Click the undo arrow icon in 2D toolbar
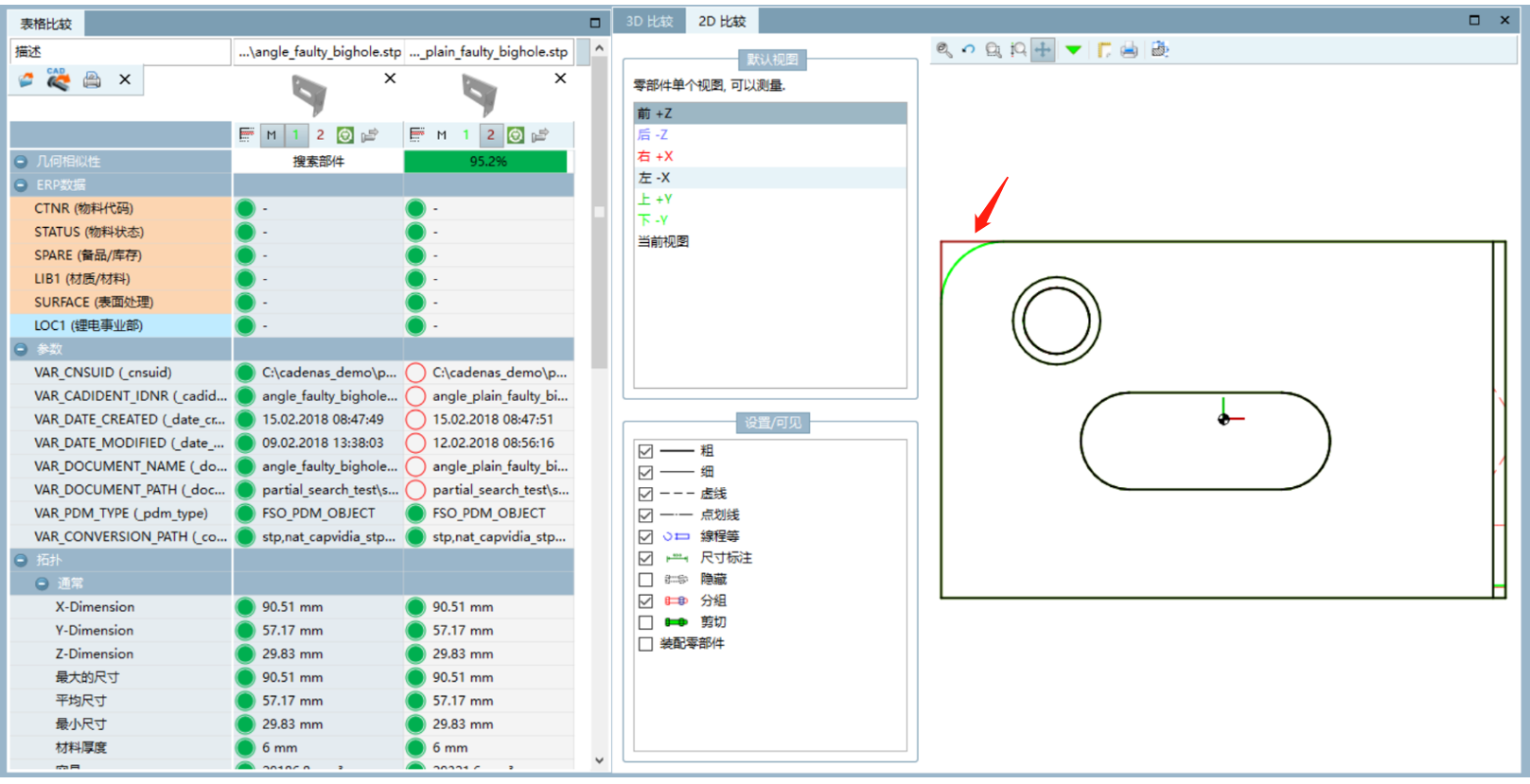1530x784 pixels. pos(968,50)
